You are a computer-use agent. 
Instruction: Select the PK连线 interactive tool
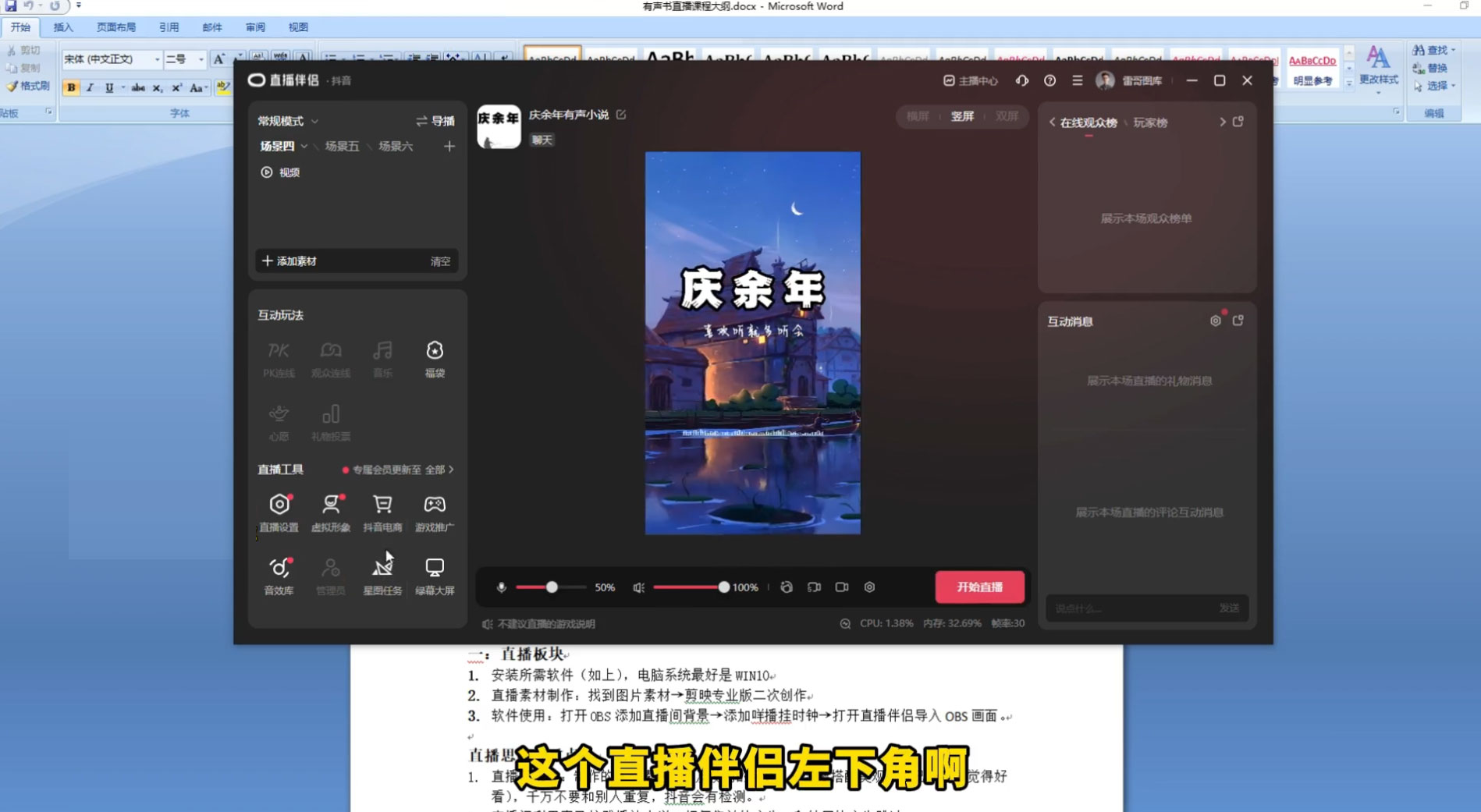279,359
